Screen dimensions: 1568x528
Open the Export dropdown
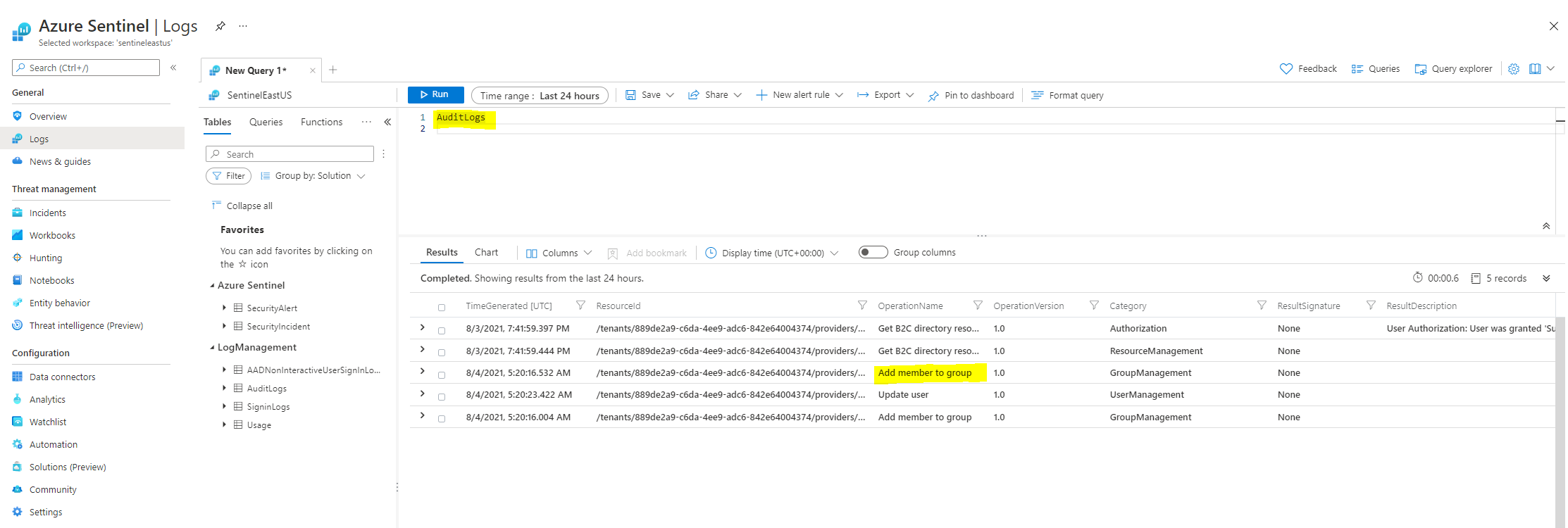click(885, 95)
